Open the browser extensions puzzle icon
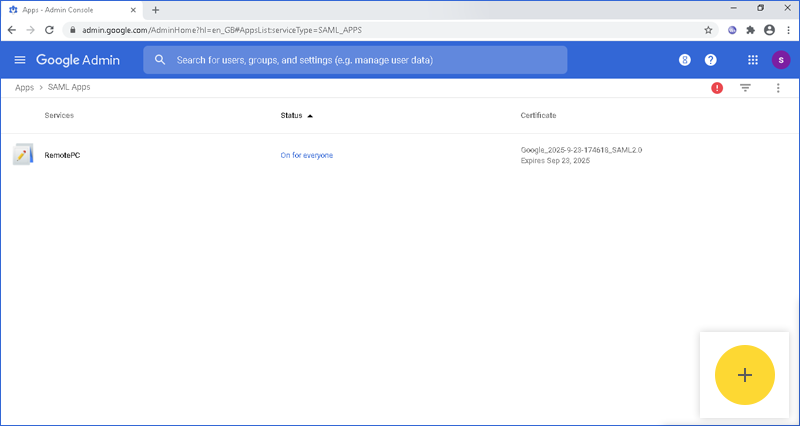Screen dimensions: 800x426 tap(750, 30)
